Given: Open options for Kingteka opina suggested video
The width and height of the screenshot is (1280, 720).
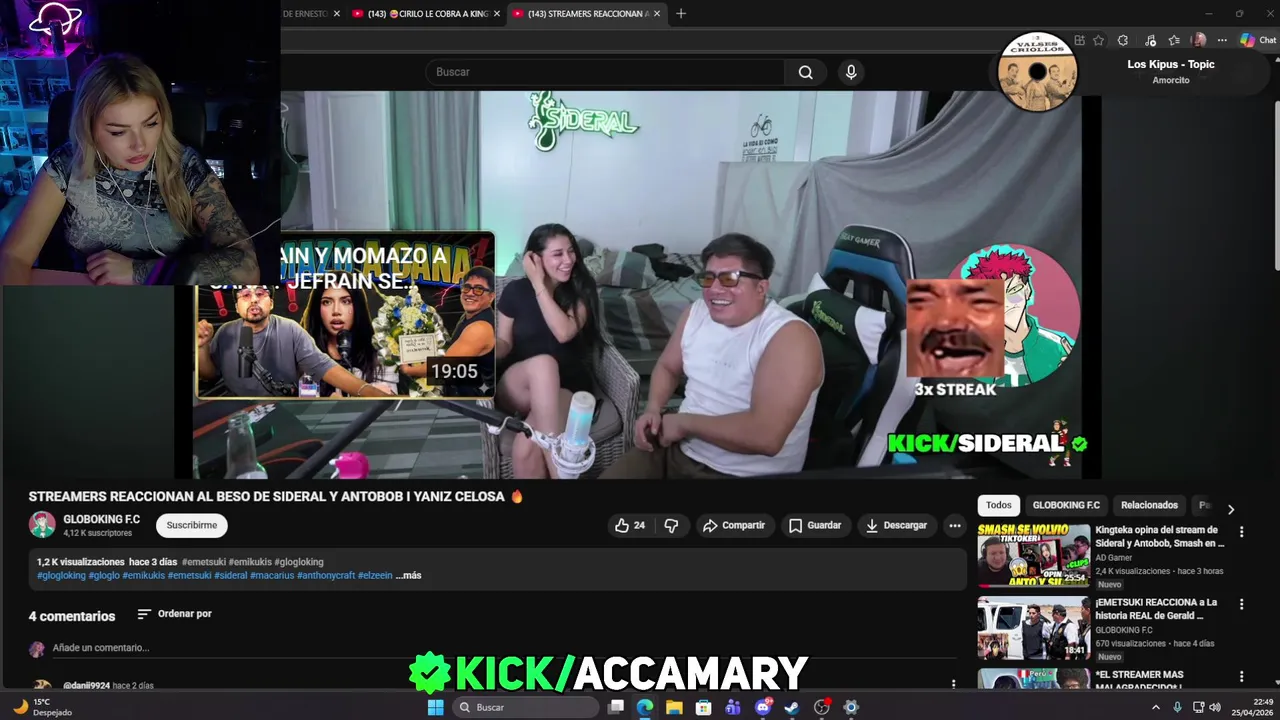Looking at the screenshot, I should (1241, 532).
